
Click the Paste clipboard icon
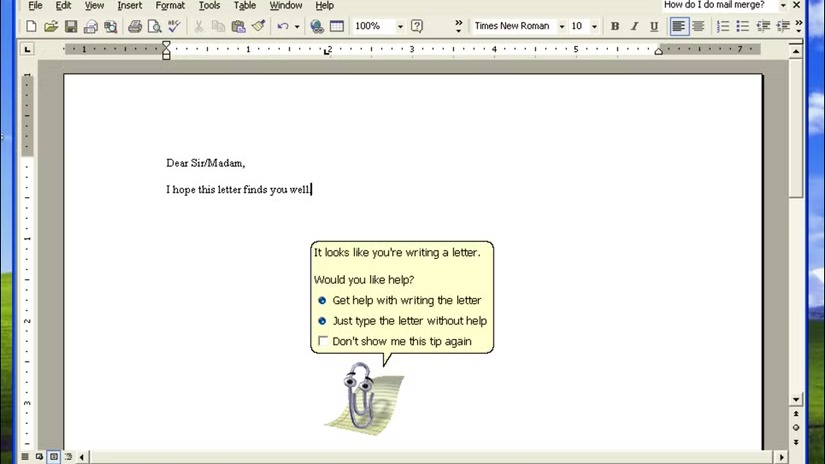point(238,26)
